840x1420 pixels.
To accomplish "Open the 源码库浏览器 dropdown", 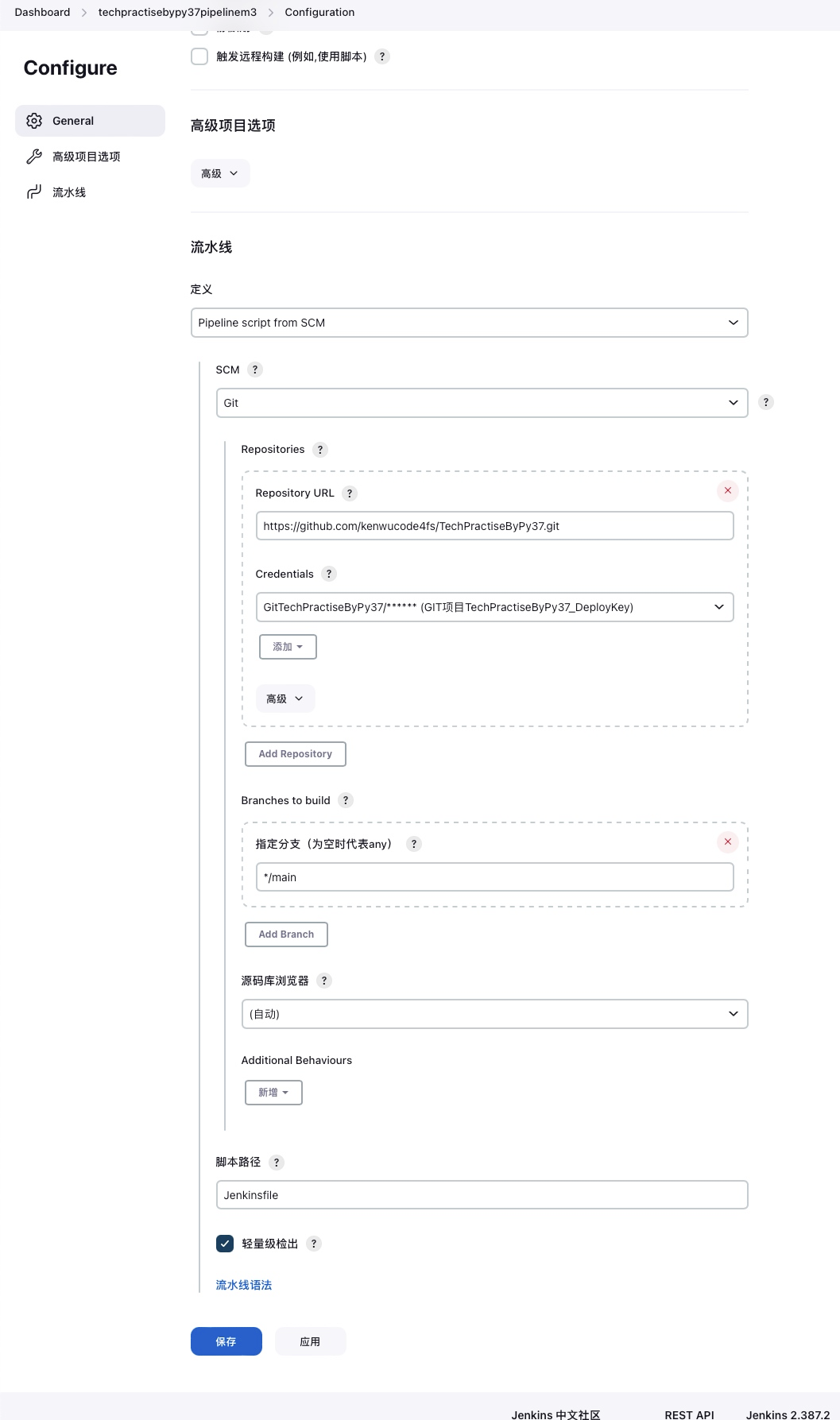I will 494,1014.
